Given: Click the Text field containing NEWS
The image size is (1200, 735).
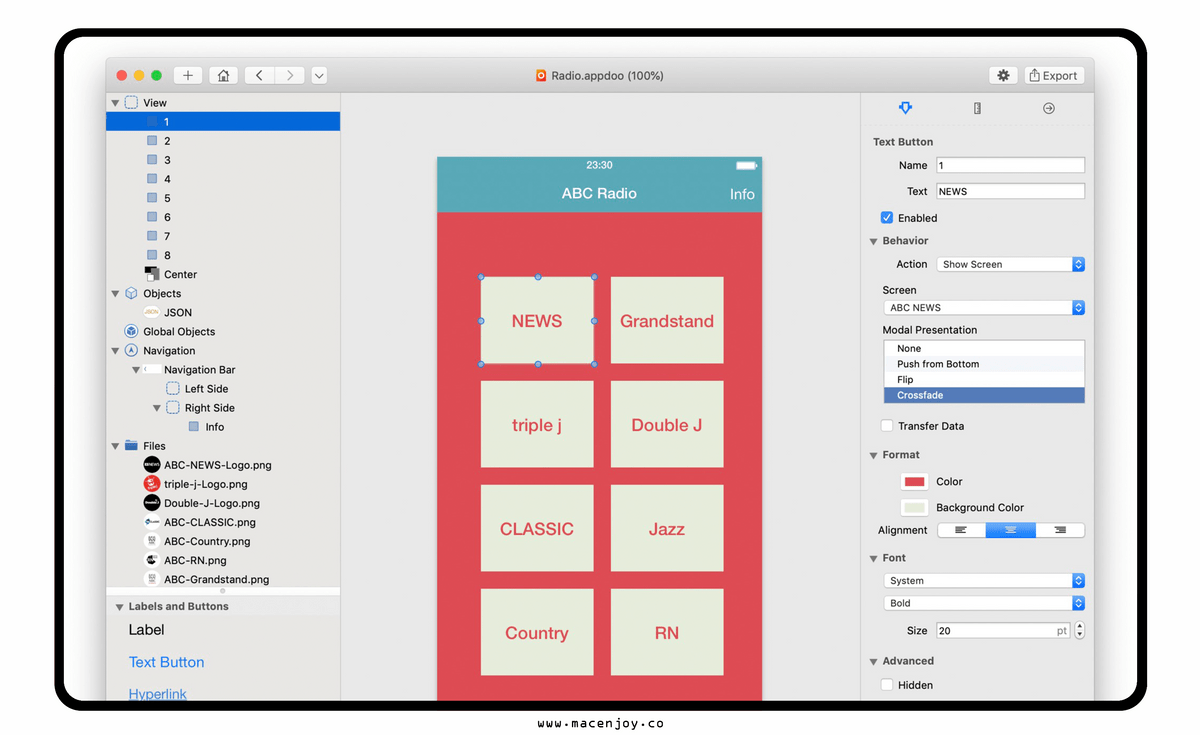Looking at the screenshot, I should point(1010,191).
